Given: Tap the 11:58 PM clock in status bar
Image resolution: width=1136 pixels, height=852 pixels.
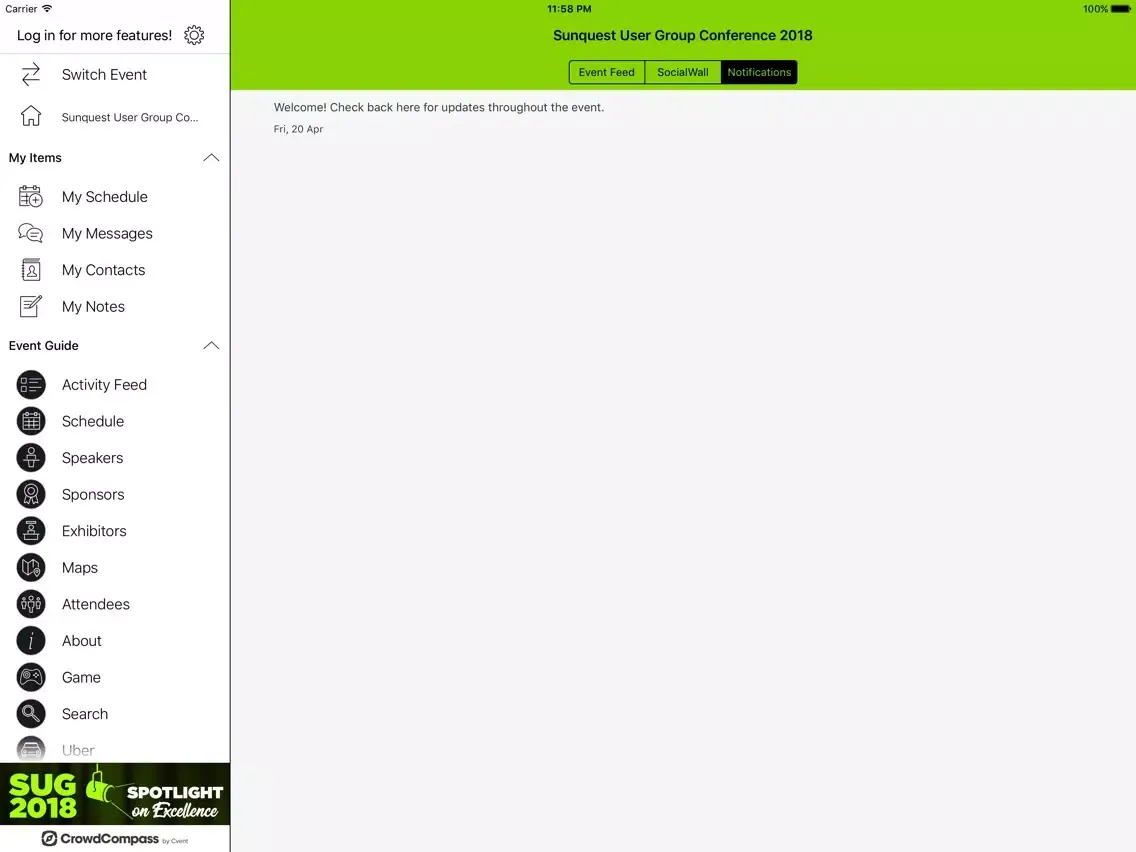Looking at the screenshot, I should click(569, 9).
